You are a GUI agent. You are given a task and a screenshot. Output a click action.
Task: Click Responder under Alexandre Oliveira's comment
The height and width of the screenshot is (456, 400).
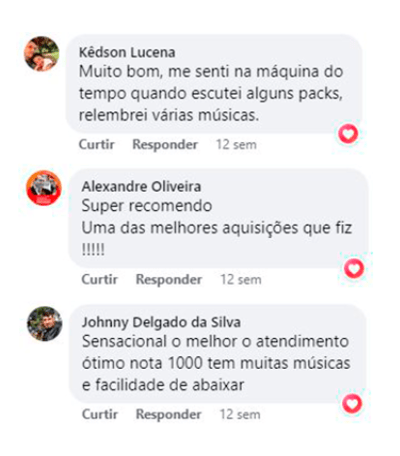(169, 280)
